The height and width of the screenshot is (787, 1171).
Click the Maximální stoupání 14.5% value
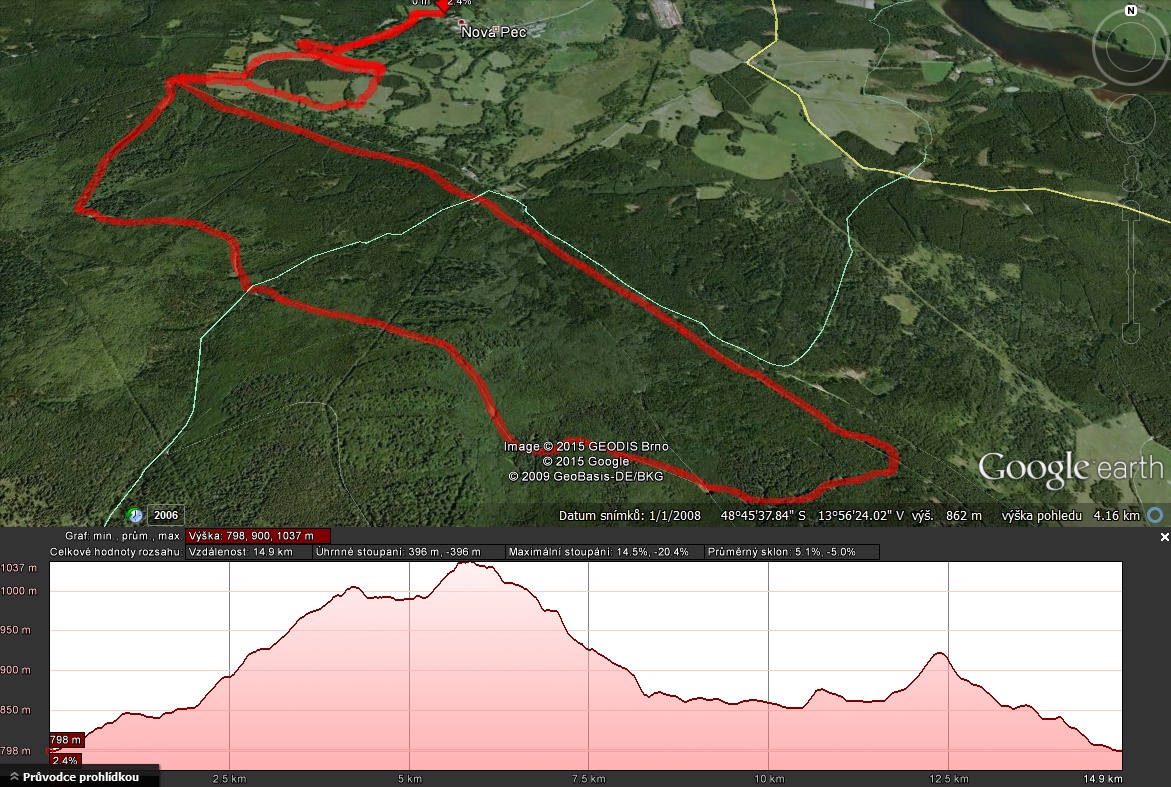[x=604, y=552]
